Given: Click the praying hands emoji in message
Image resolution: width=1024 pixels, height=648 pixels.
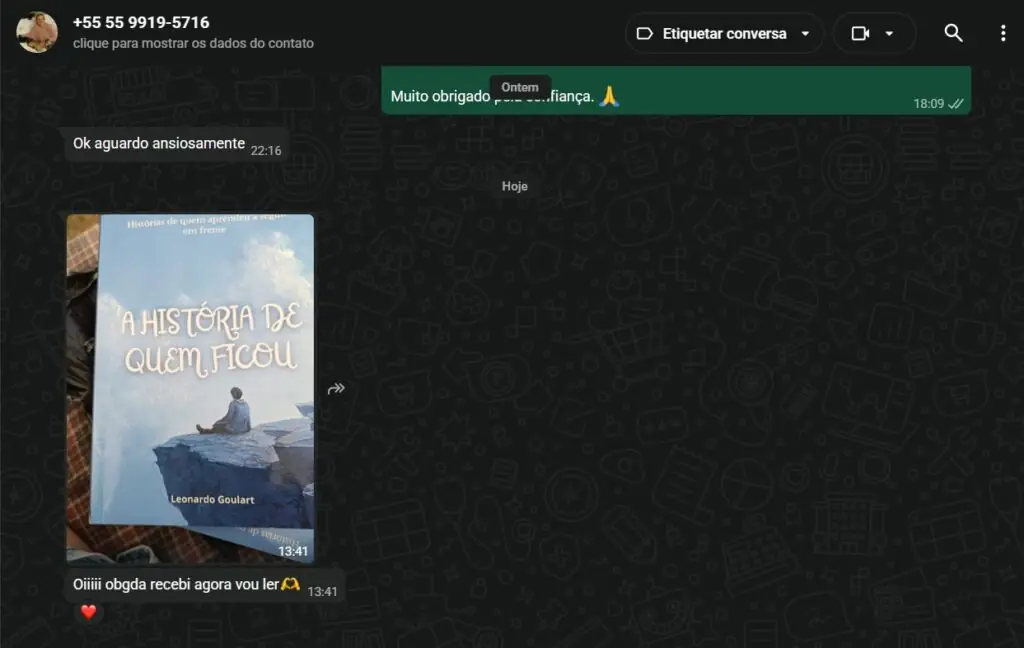Looking at the screenshot, I should pyautogui.click(x=609, y=96).
